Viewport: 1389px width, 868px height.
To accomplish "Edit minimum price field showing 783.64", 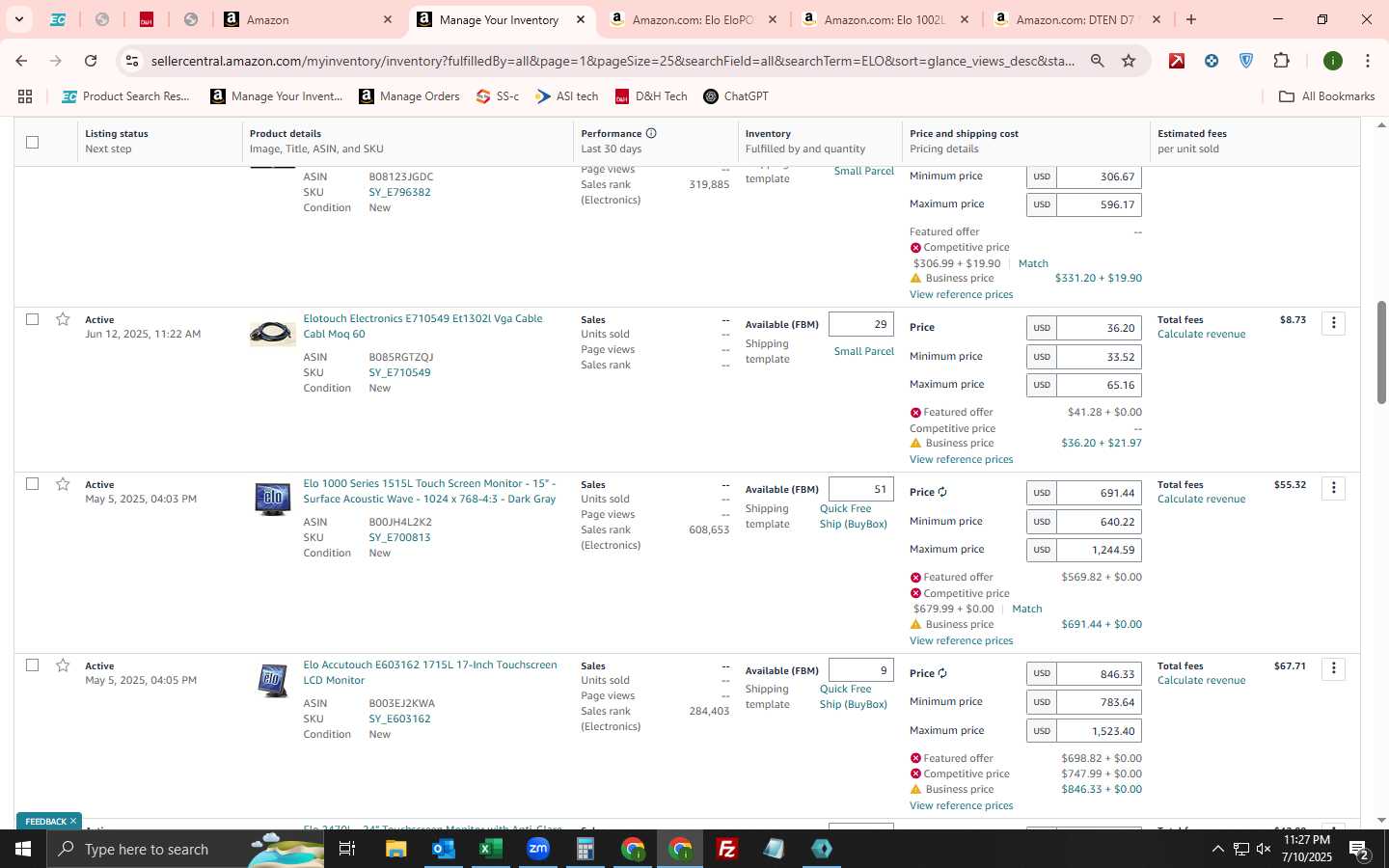I will pyautogui.click(x=1099, y=702).
